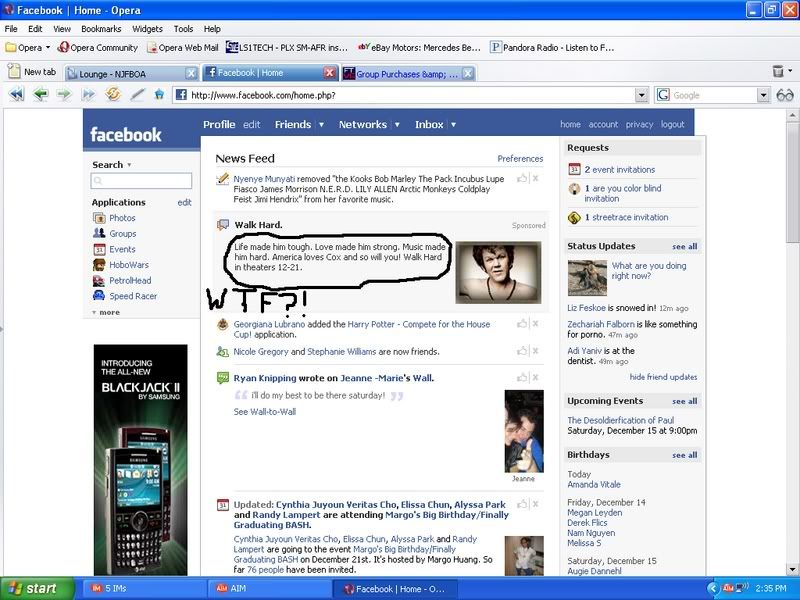Hide the Nyenye Munyati story with the X
Image resolution: width=800 pixels, height=600 pixels.
(x=535, y=178)
